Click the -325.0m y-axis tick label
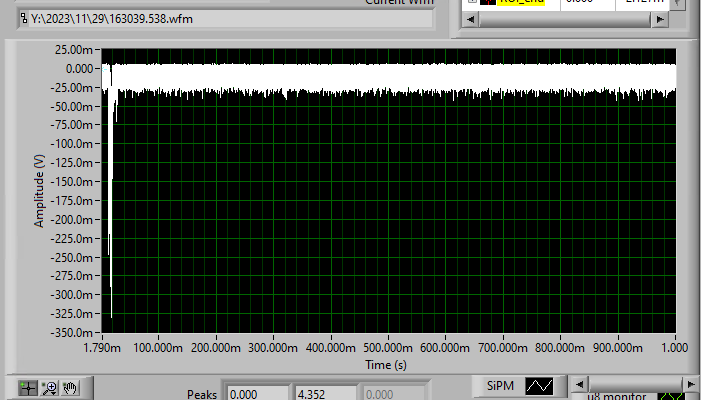 [x=72, y=314]
